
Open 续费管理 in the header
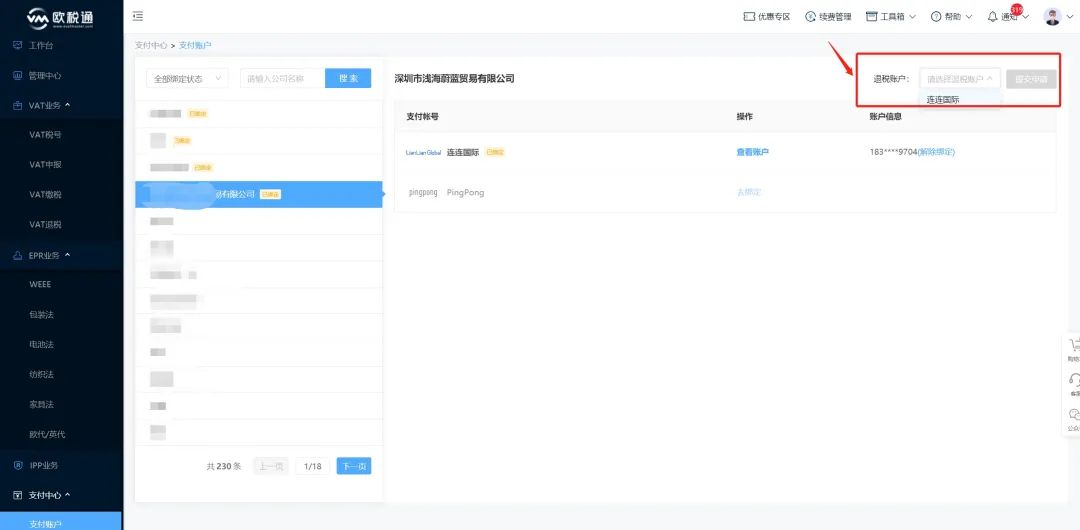pyautogui.click(x=828, y=17)
